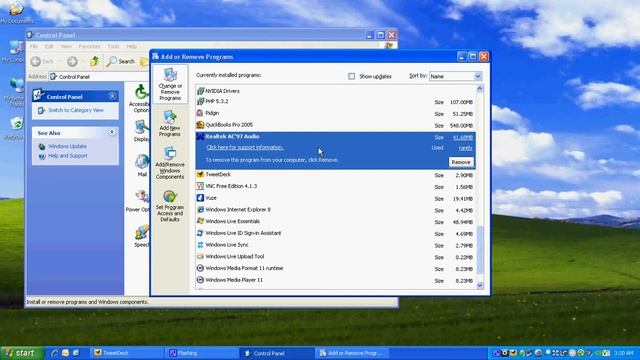Open the Windows Update link
The height and width of the screenshot is (360, 640).
[67, 146]
